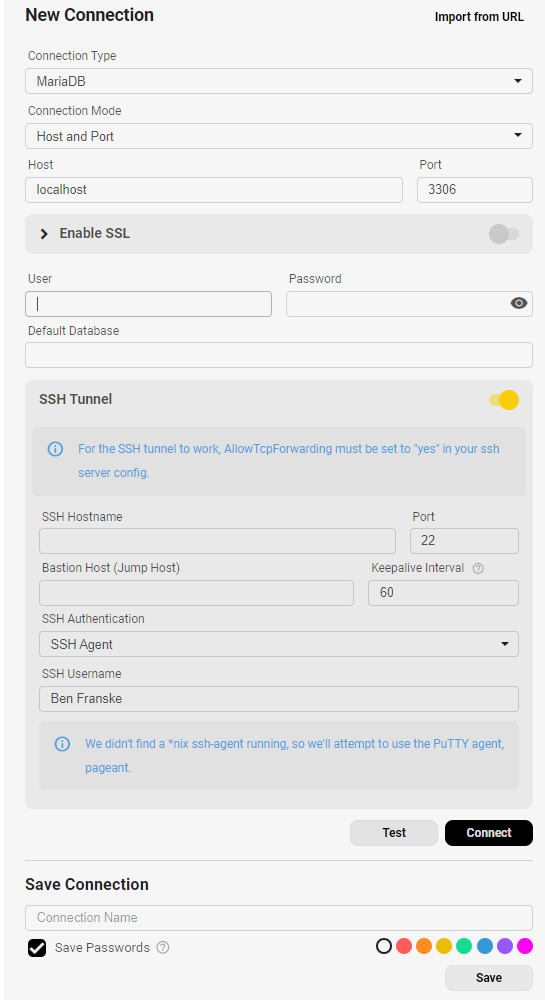Viewport: 545px width, 1000px height.
Task: Uncheck the Save Passwords checkbox
Action: (x=37, y=948)
